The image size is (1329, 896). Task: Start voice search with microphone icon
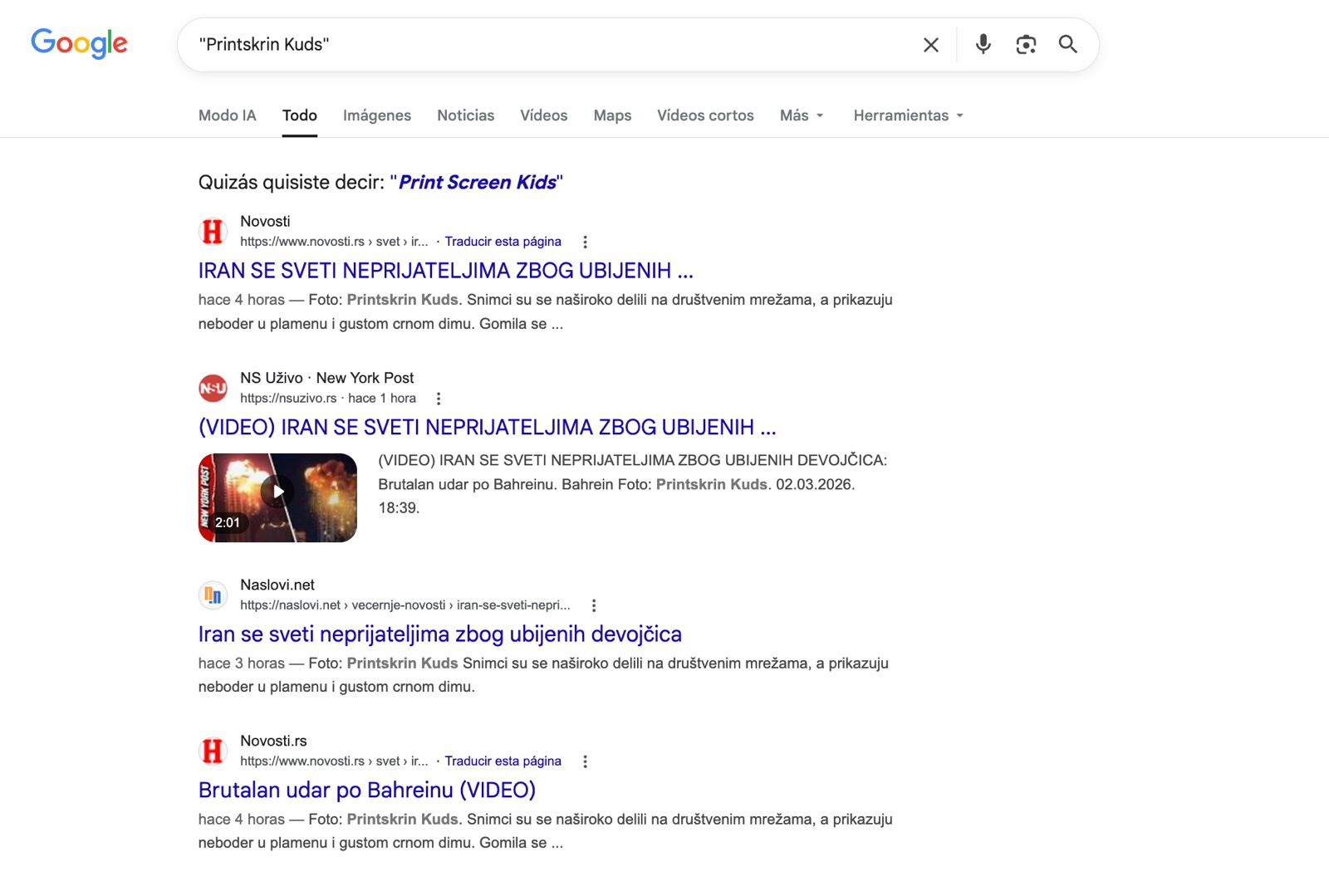983,44
